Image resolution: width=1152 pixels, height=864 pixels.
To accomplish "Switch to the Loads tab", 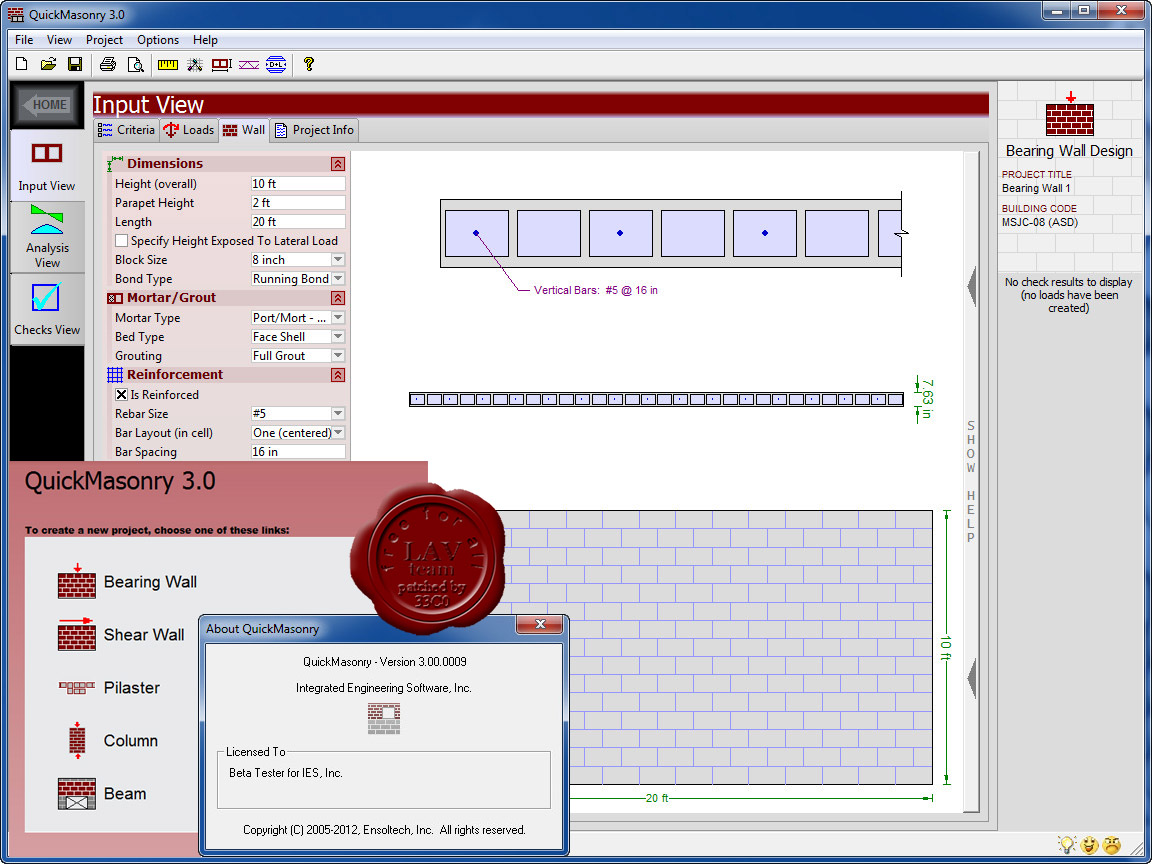I will tap(189, 130).
